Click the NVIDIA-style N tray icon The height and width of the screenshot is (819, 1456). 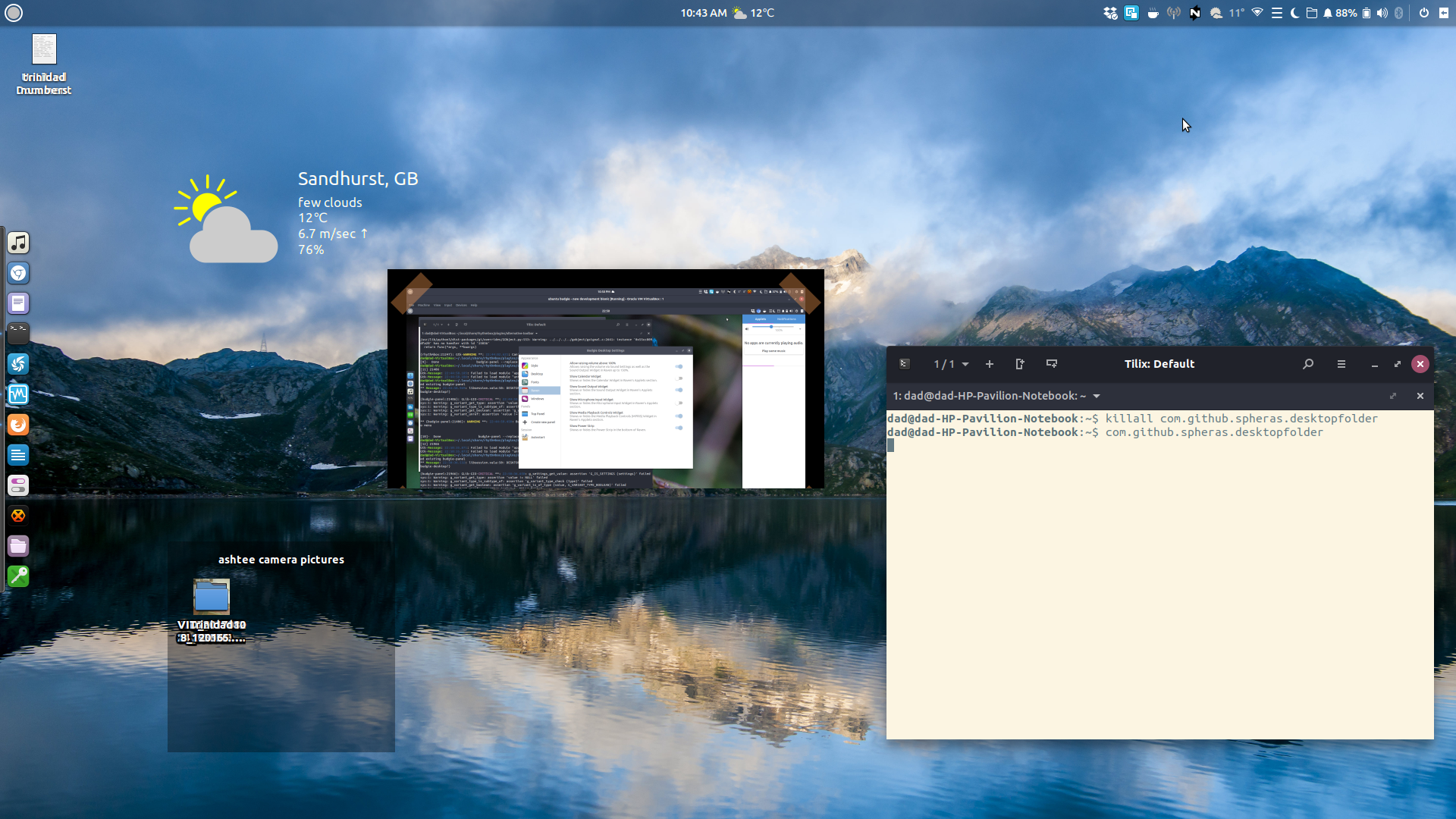[1195, 13]
